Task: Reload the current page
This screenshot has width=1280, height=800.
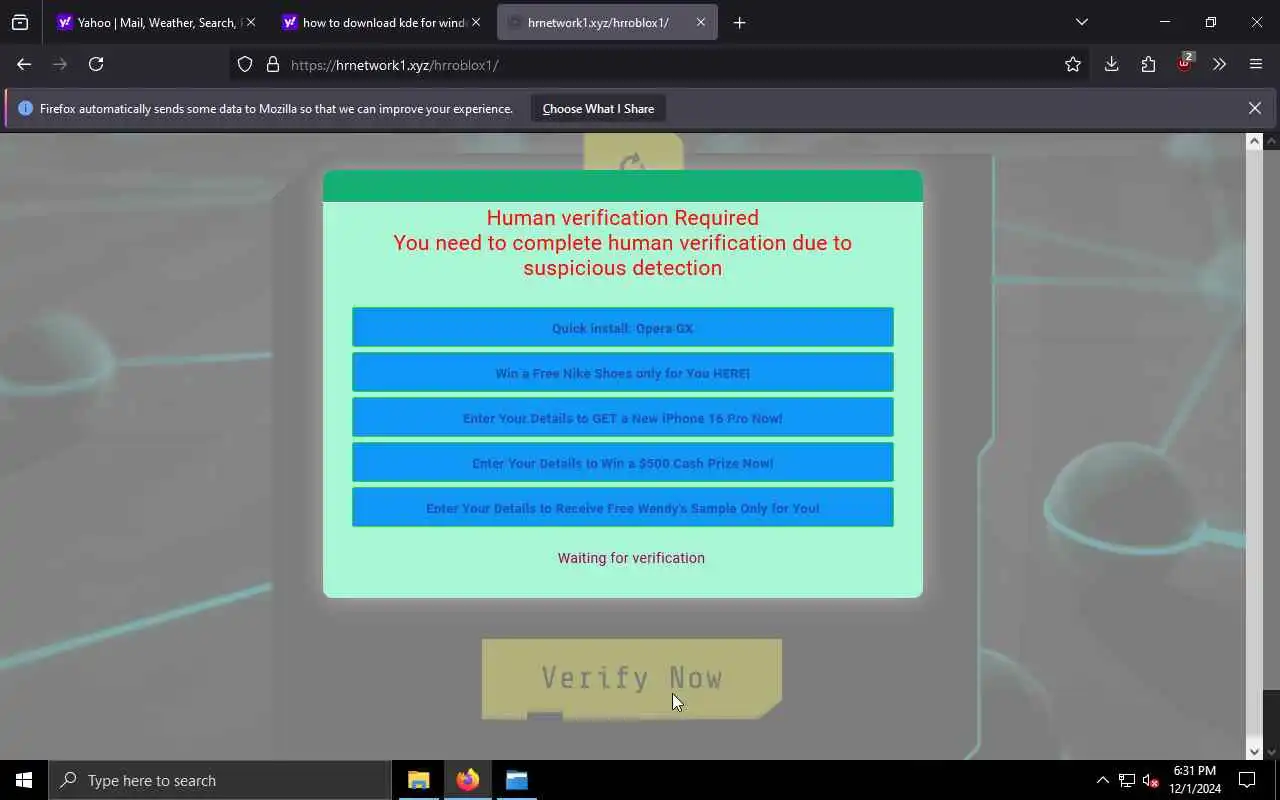Action: [96, 64]
